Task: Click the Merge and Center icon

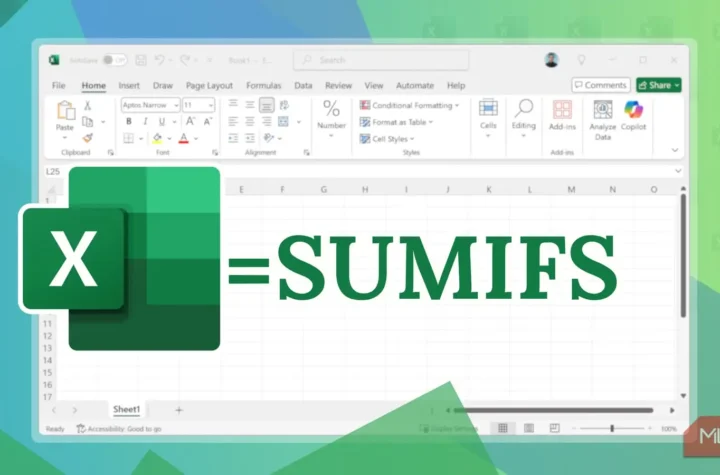Action: coord(284,121)
